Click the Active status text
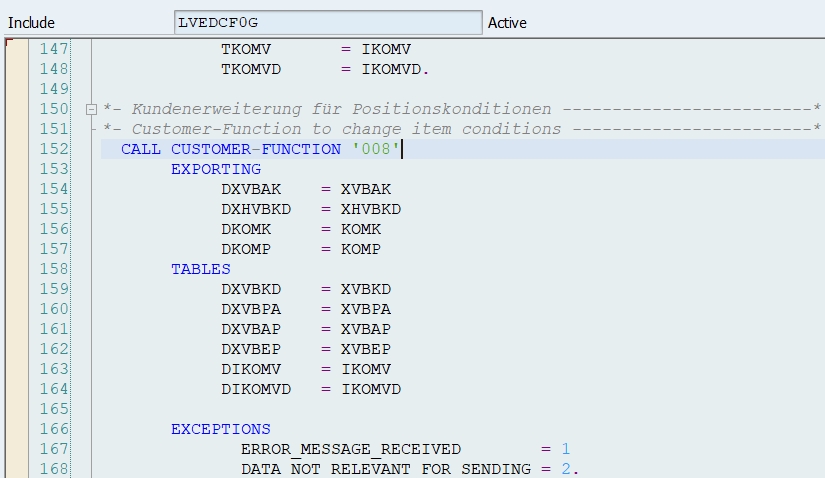This screenshot has height=478, width=825. click(507, 22)
